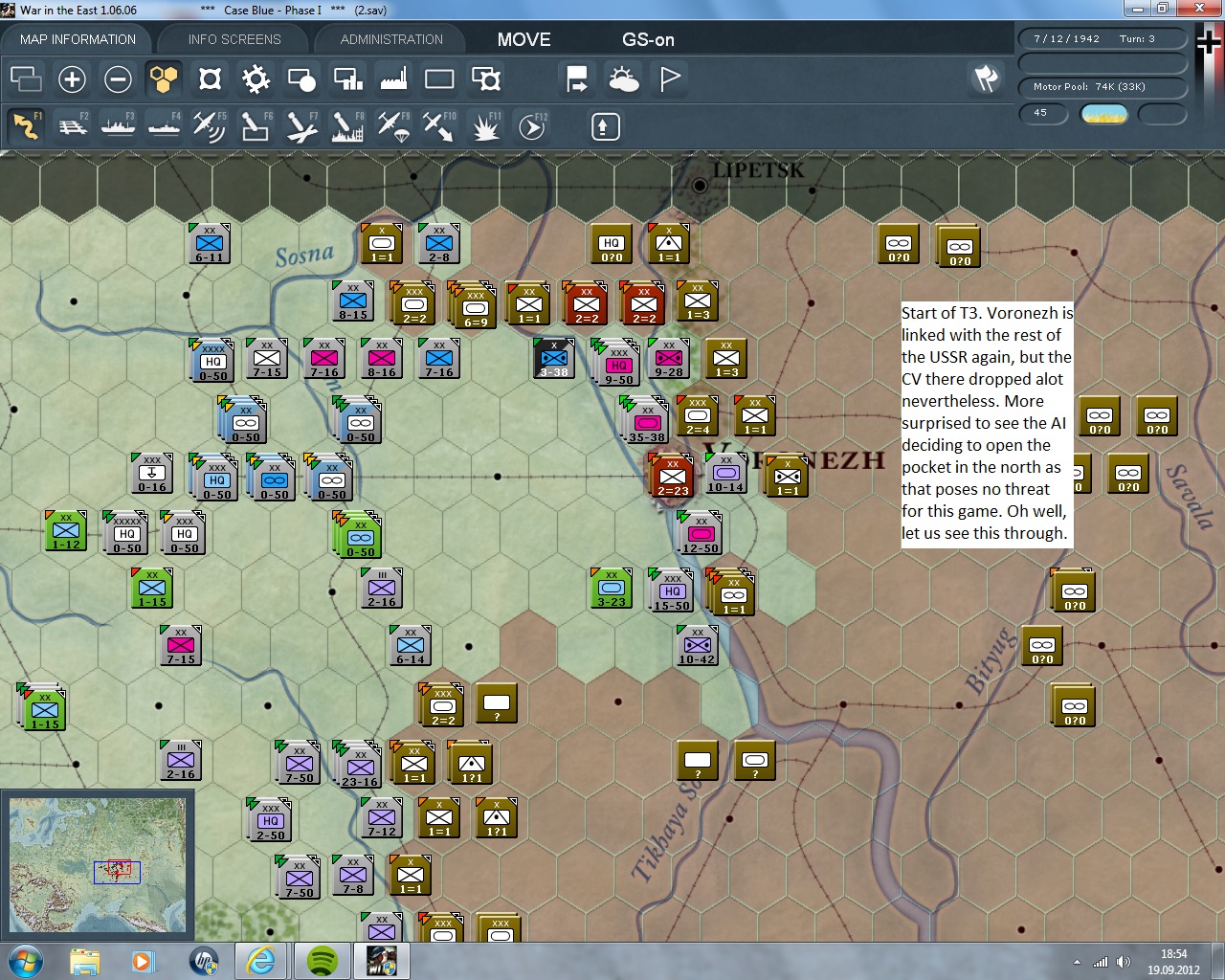Screen dimensions: 1225x980
Task: Click the F12 circled arrow icon
Action: pyautogui.click(x=531, y=126)
